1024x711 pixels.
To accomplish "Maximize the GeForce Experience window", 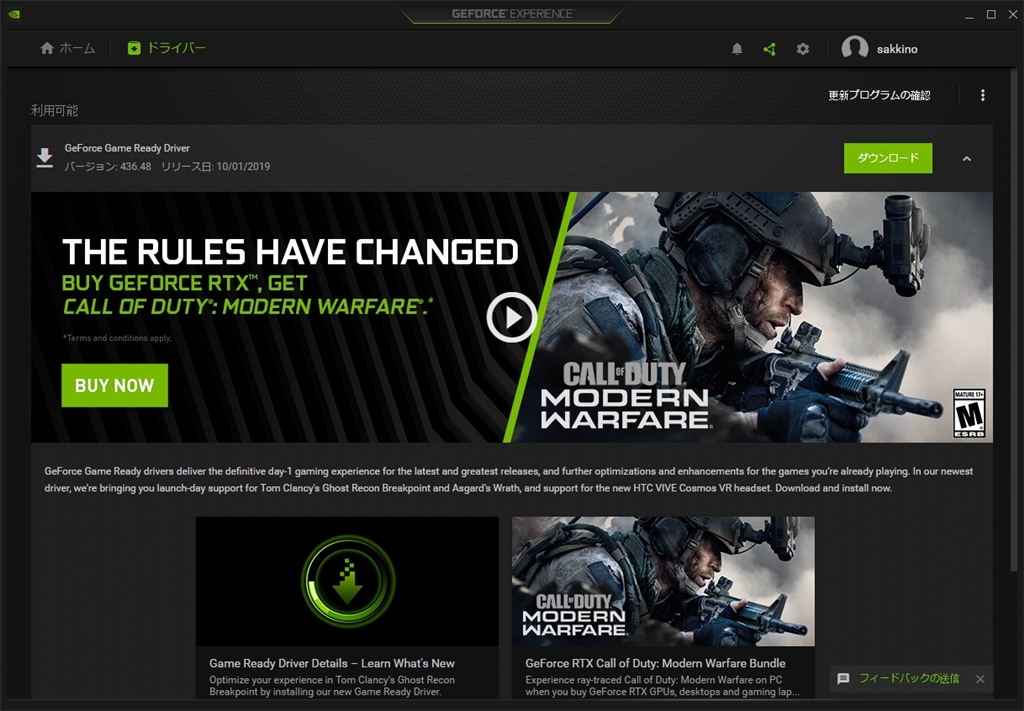I will coord(991,14).
